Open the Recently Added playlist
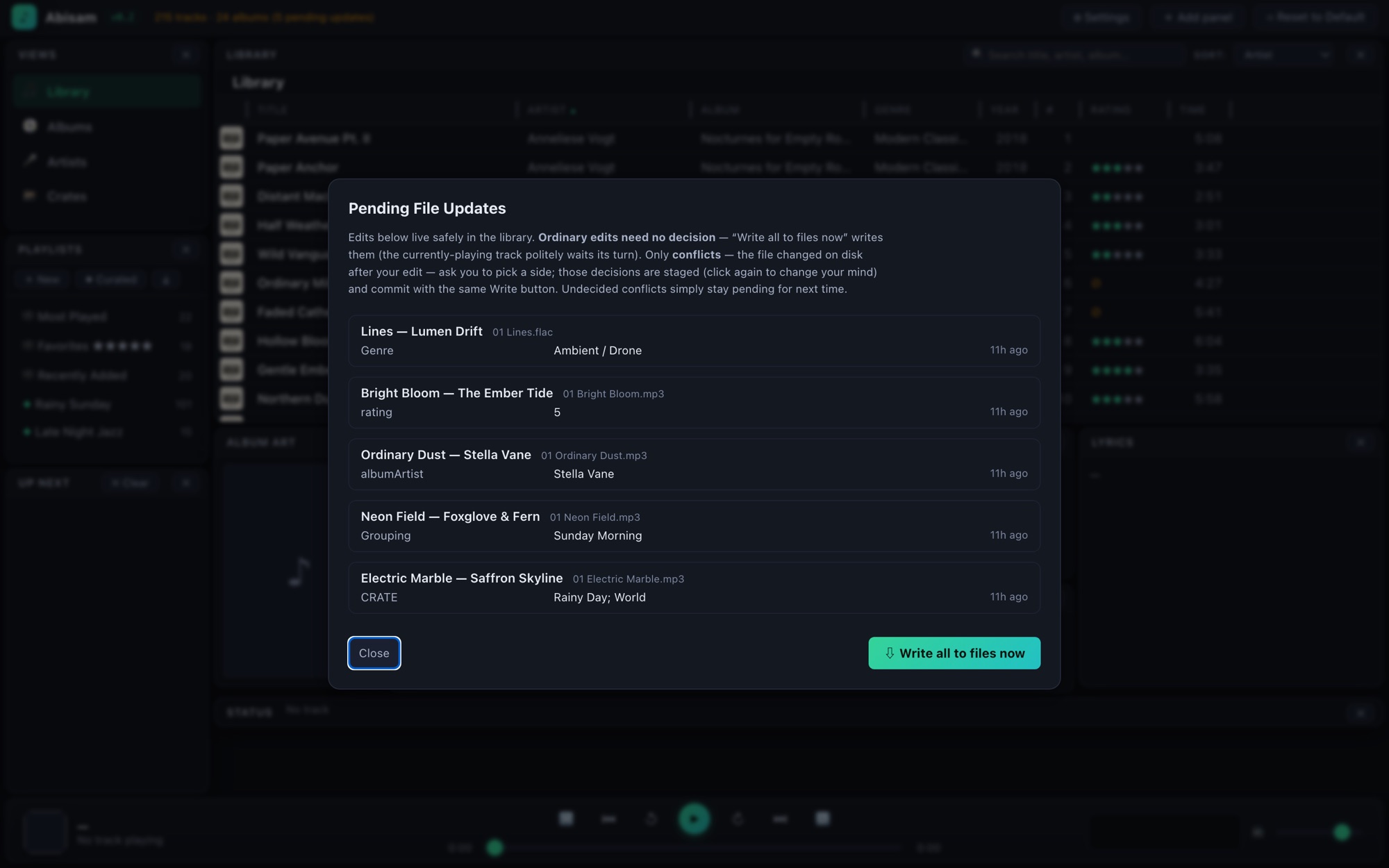The image size is (1389, 868). [106, 375]
